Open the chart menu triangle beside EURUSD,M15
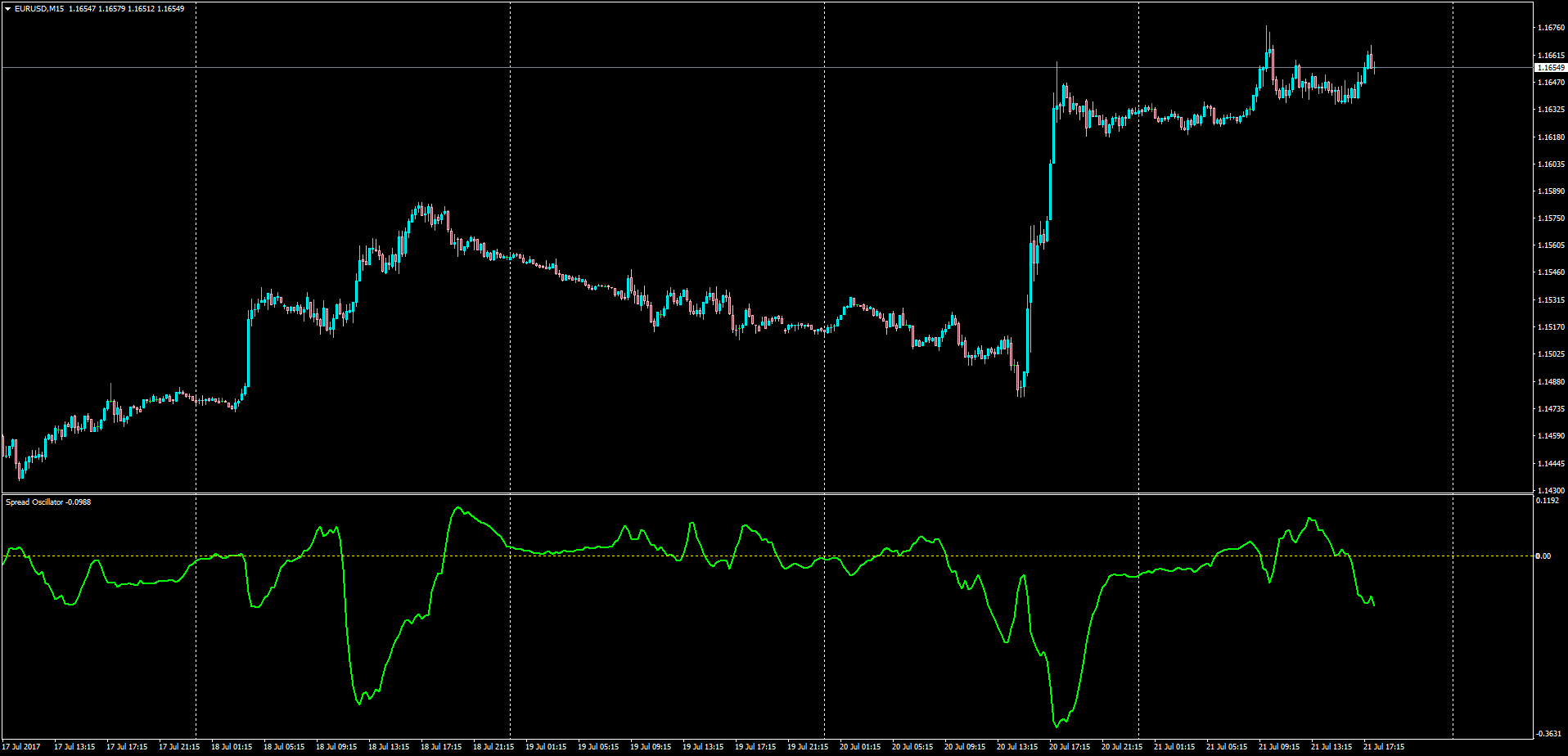Viewport: 1568px width, 756px height. [8, 9]
